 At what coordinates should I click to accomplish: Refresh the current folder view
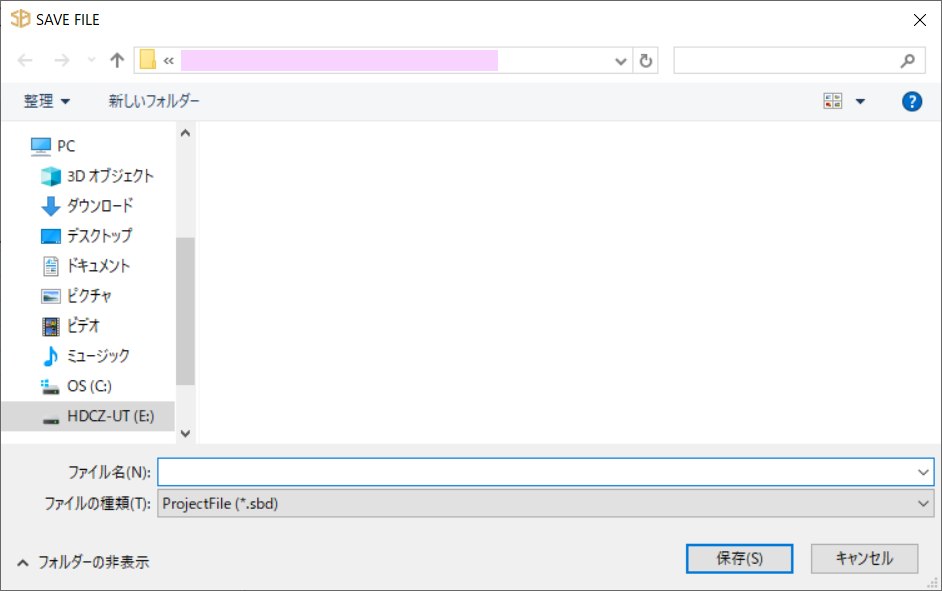click(x=646, y=61)
